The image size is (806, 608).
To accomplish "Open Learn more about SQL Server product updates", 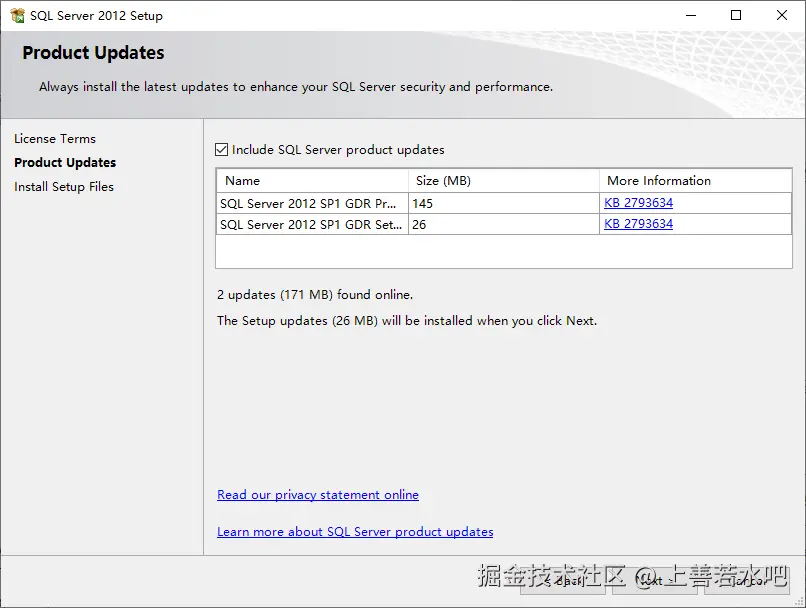I will click(355, 531).
